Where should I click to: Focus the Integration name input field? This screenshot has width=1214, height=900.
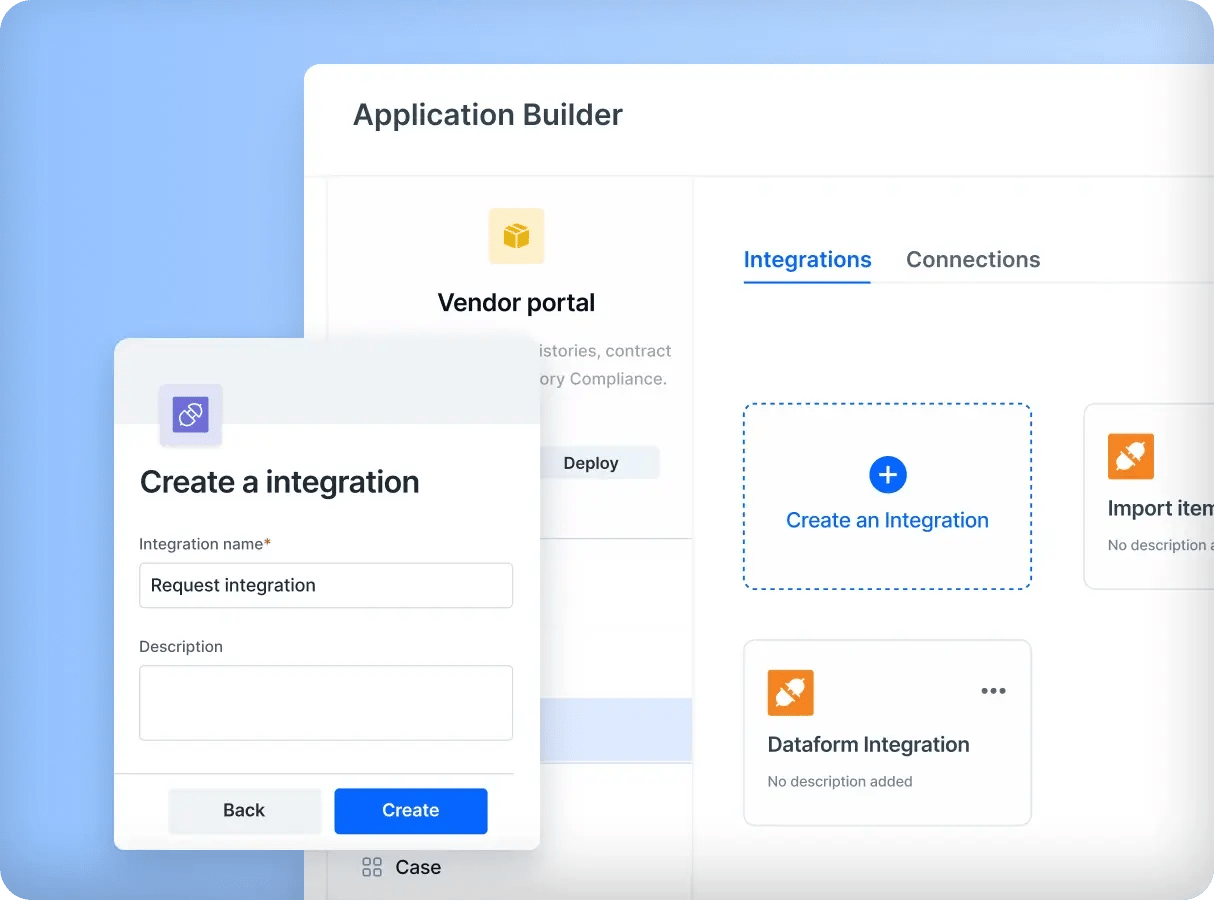pos(325,585)
